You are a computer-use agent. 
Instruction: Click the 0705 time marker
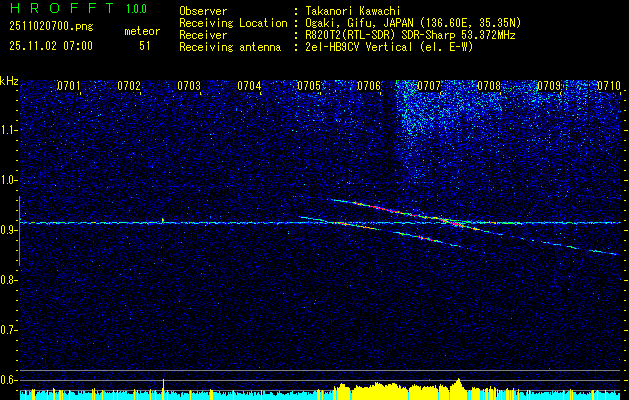pos(309,86)
